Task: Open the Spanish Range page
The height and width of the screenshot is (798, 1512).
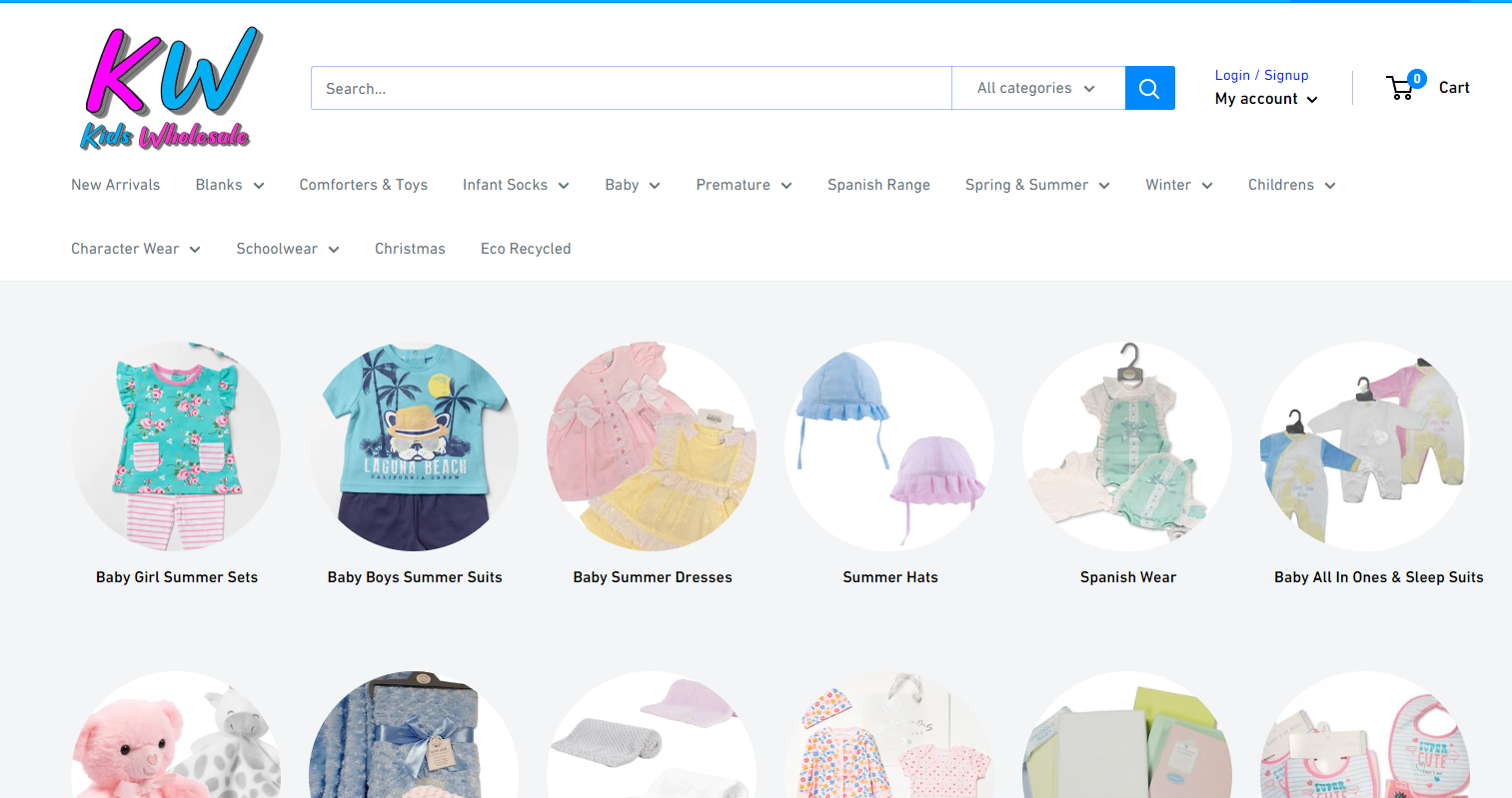Action: point(878,185)
